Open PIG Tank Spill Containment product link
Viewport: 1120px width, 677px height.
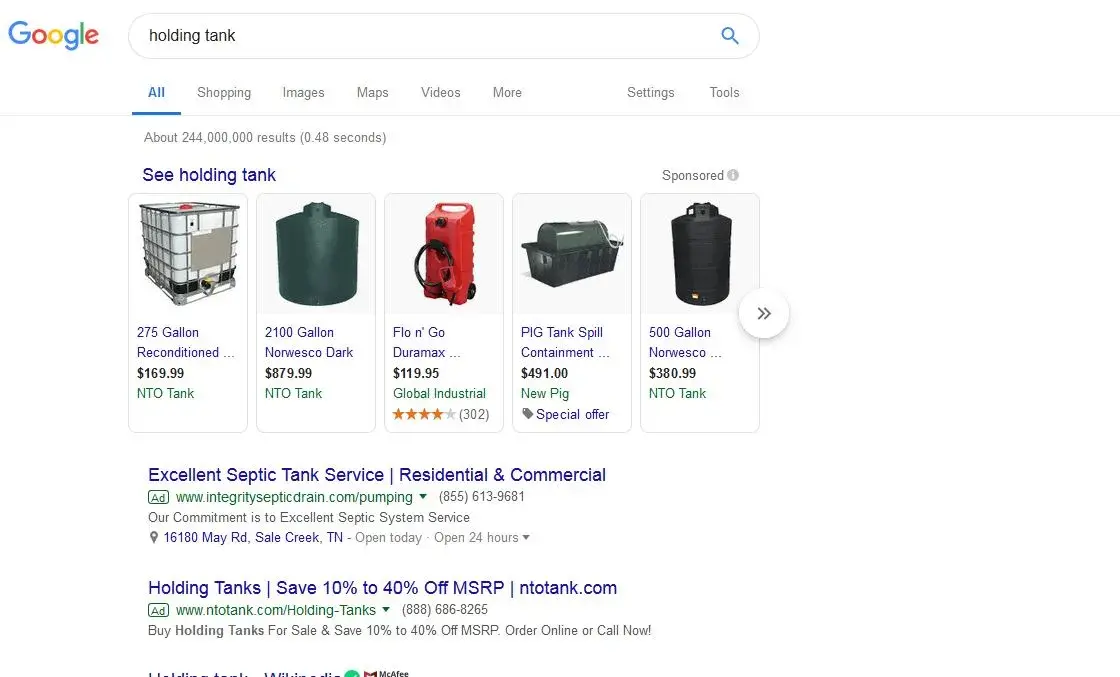click(565, 342)
